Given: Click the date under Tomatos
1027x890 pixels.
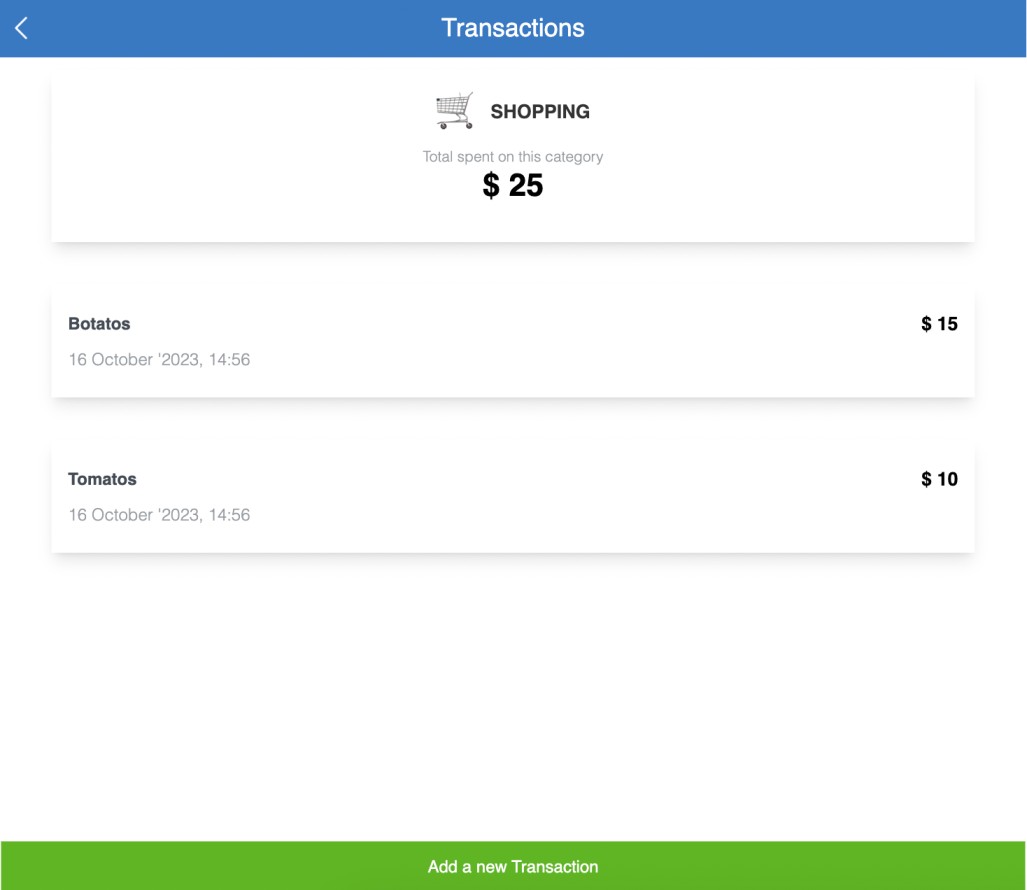Looking at the screenshot, I should 159,515.
